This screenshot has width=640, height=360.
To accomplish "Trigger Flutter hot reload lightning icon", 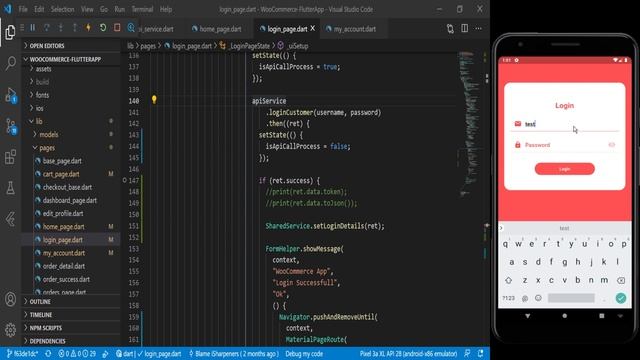I will tap(88, 28).
